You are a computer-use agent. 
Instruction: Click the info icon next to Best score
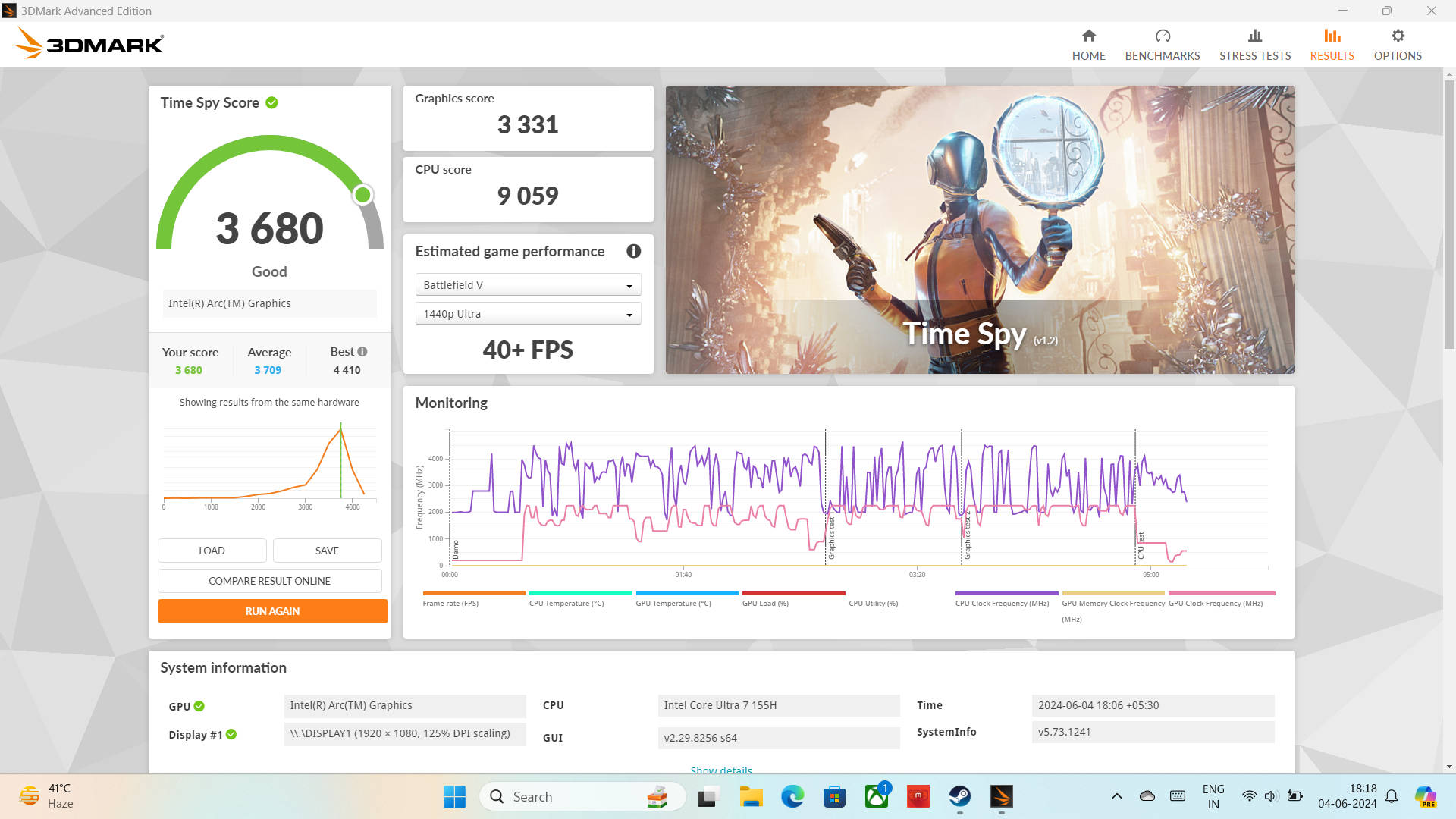pos(362,351)
